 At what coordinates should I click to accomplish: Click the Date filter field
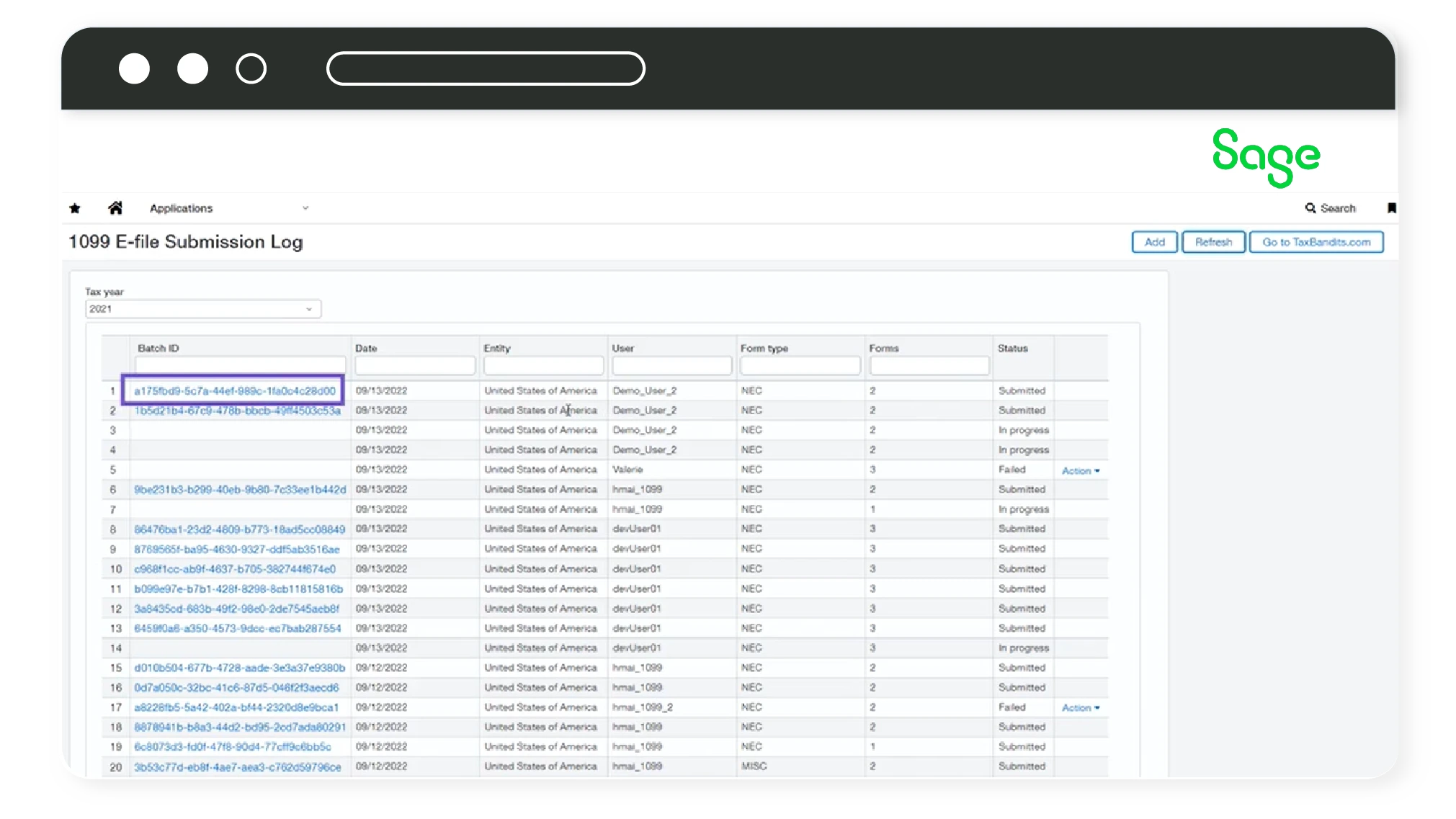415,366
